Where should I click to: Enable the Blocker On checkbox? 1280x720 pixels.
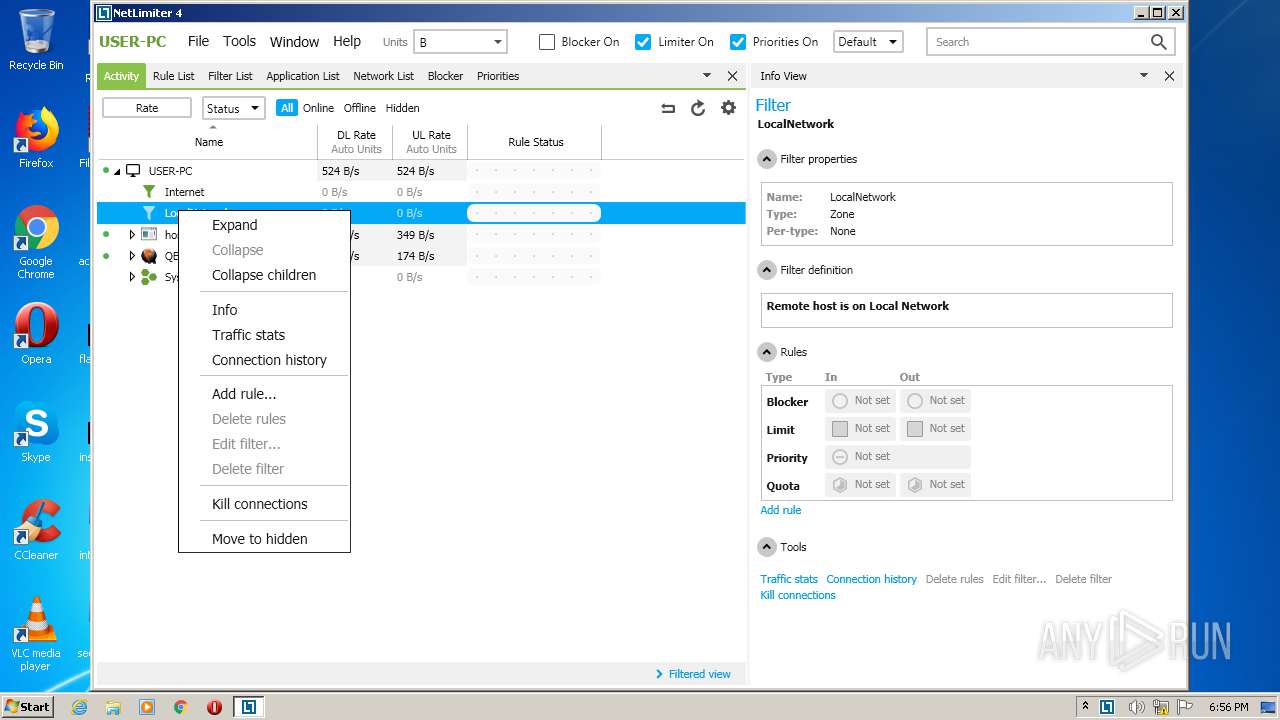tap(546, 42)
